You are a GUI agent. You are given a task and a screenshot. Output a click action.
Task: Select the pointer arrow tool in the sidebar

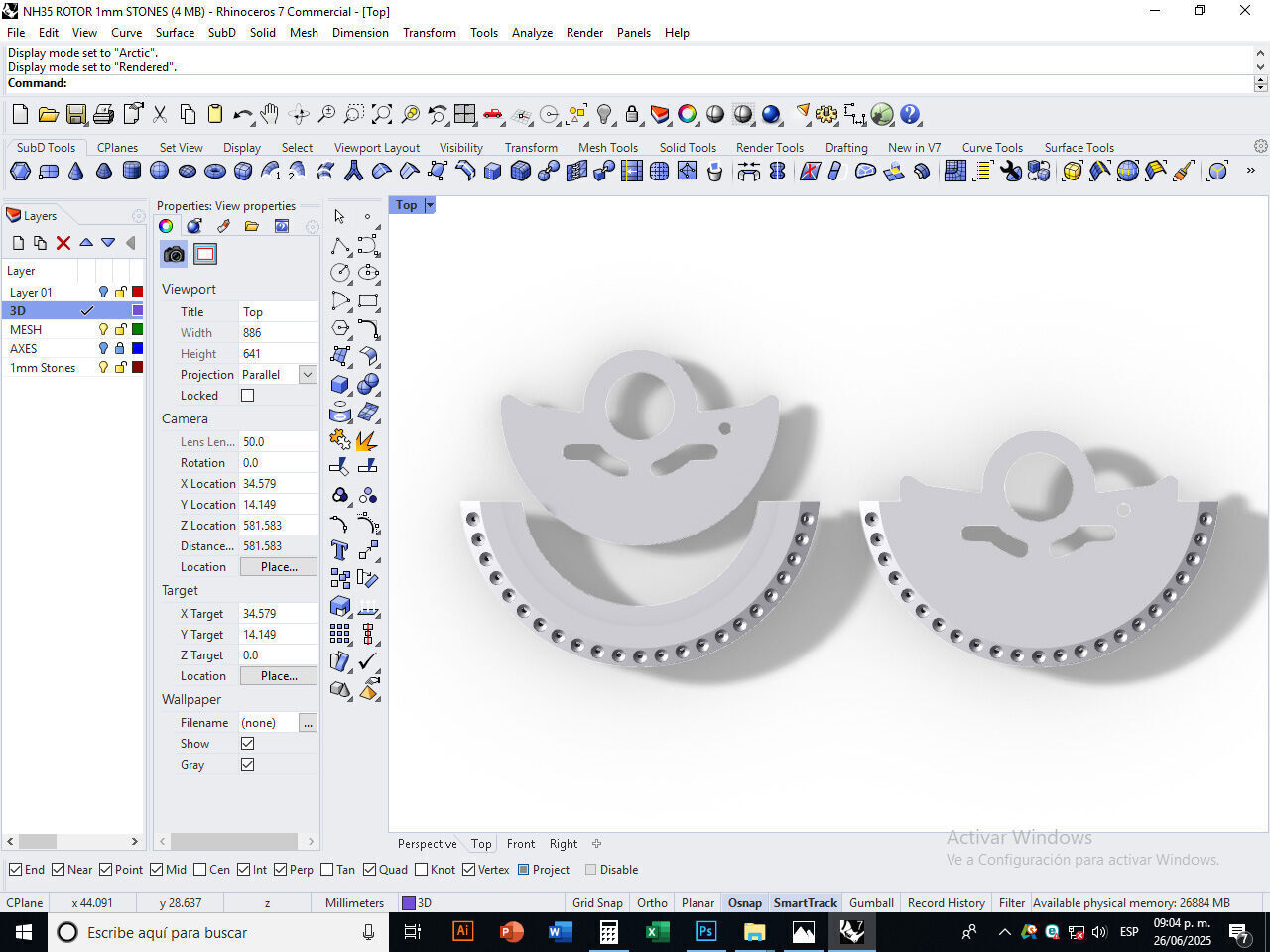pos(340,216)
